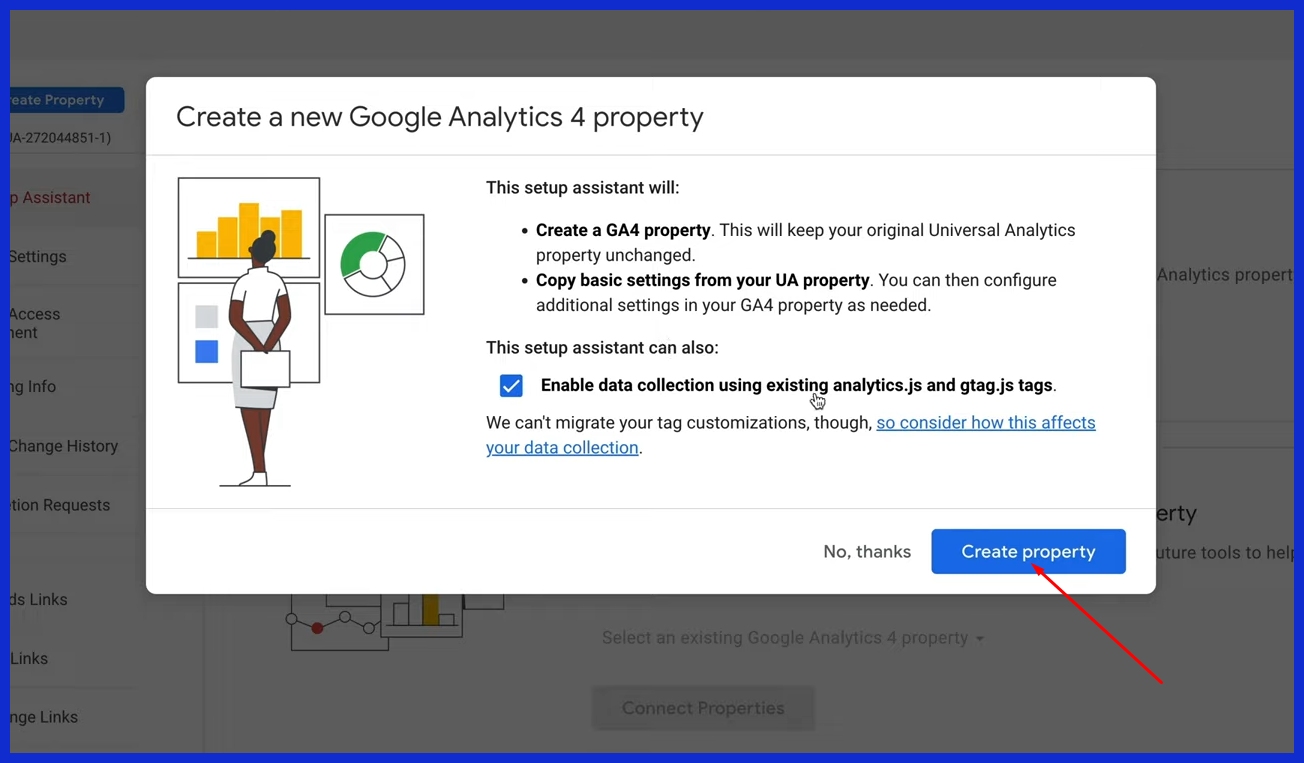
Task: Open Data Deletion Requests sidebar item
Action: (60, 505)
